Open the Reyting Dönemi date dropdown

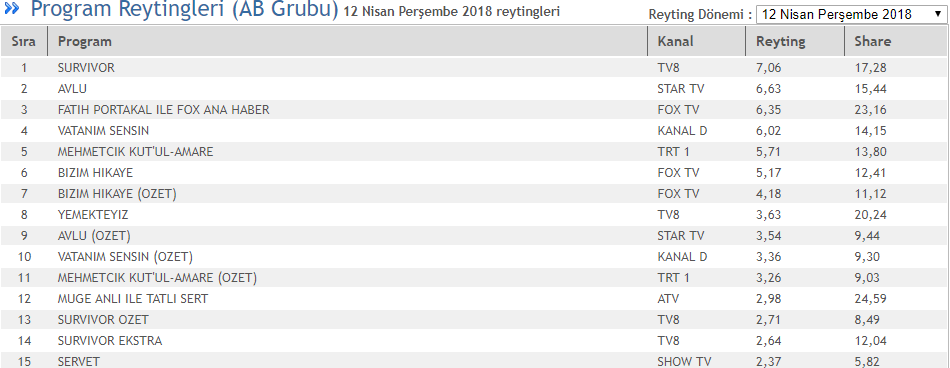coord(852,14)
